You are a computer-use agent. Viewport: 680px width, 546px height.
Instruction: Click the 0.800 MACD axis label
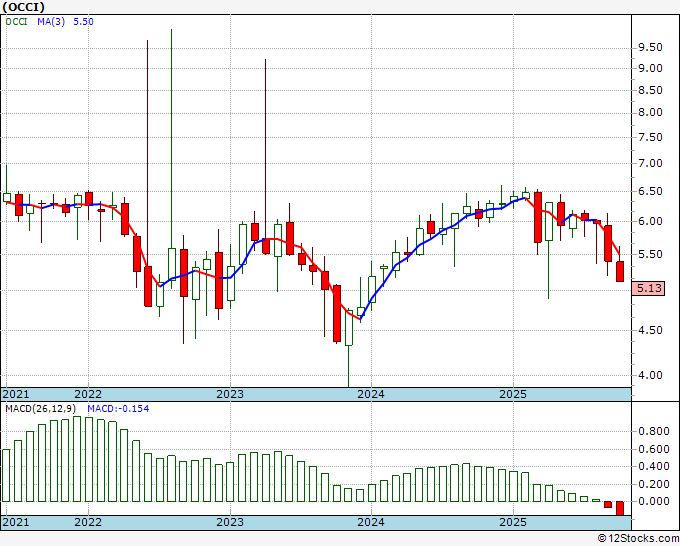tap(653, 431)
